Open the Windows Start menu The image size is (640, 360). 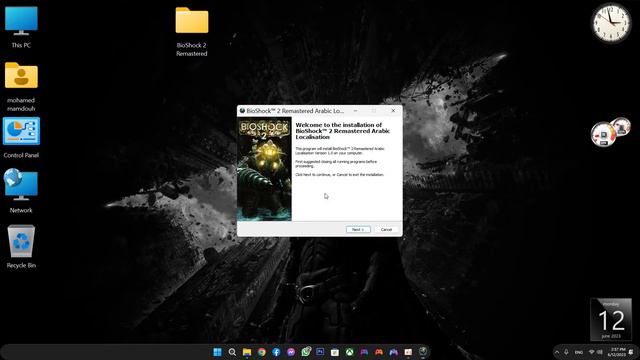pos(218,352)
